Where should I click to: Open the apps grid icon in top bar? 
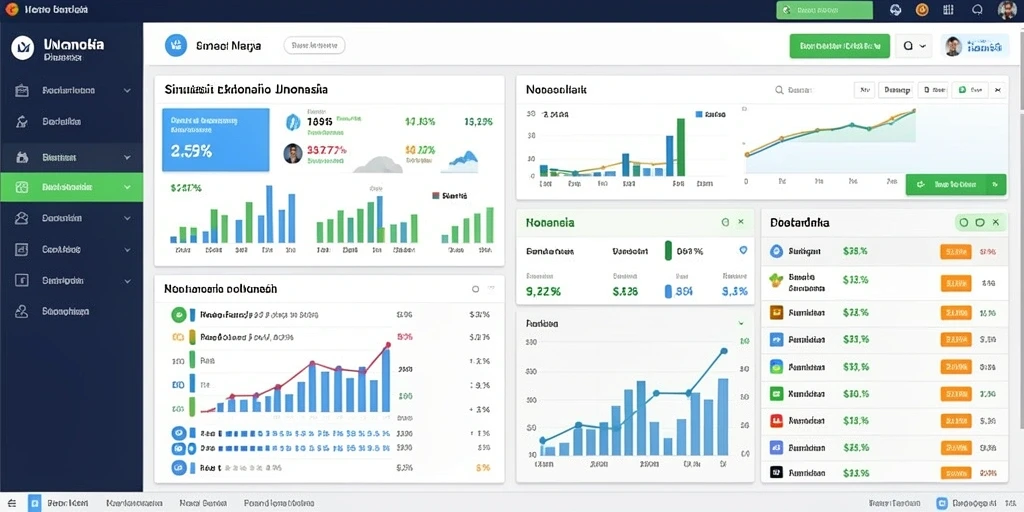click(x=949, y=10)
